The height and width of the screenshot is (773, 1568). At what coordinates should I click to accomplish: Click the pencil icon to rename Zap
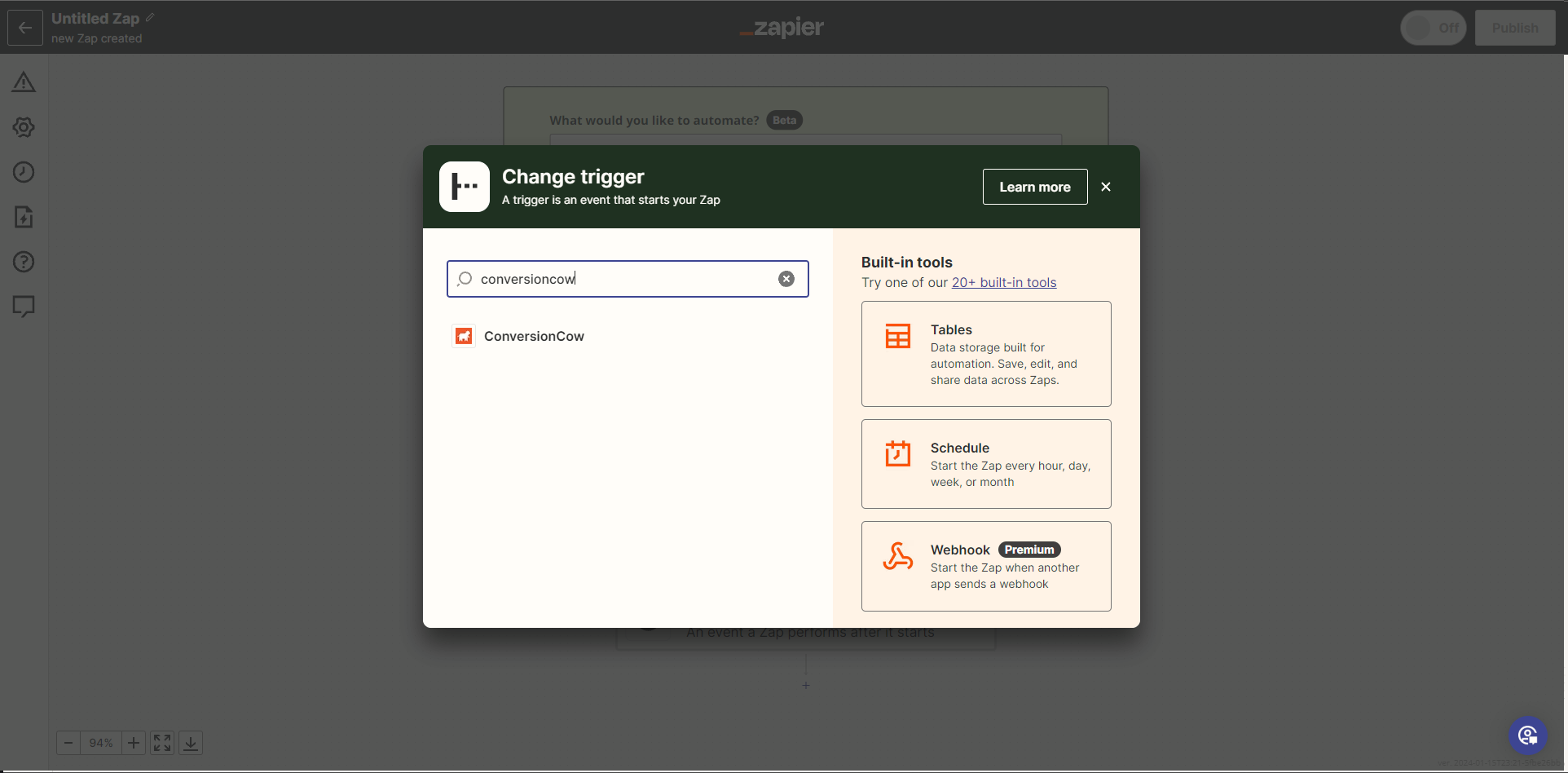coord(150,17)
